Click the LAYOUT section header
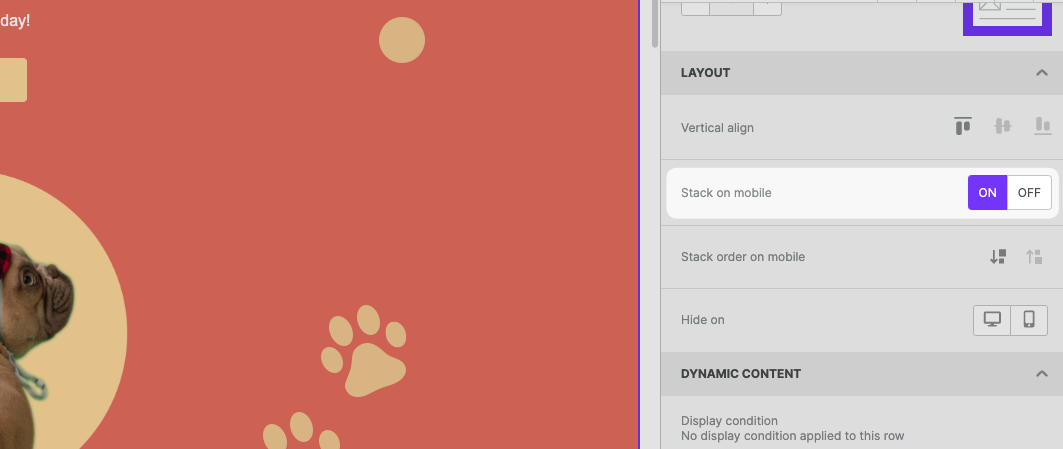 coord(705,73)
